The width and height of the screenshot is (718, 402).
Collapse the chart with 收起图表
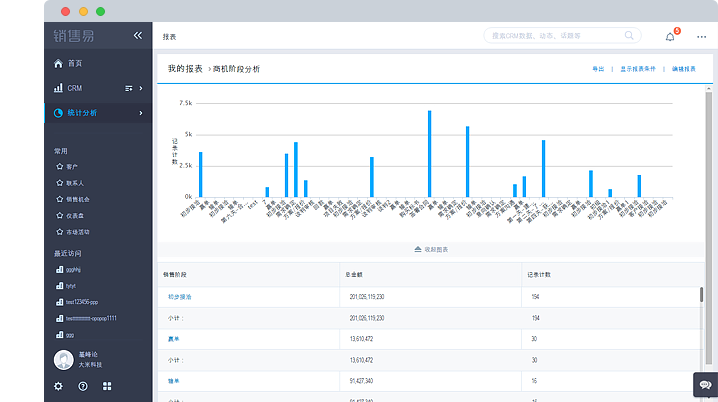[x=431, y=249]
